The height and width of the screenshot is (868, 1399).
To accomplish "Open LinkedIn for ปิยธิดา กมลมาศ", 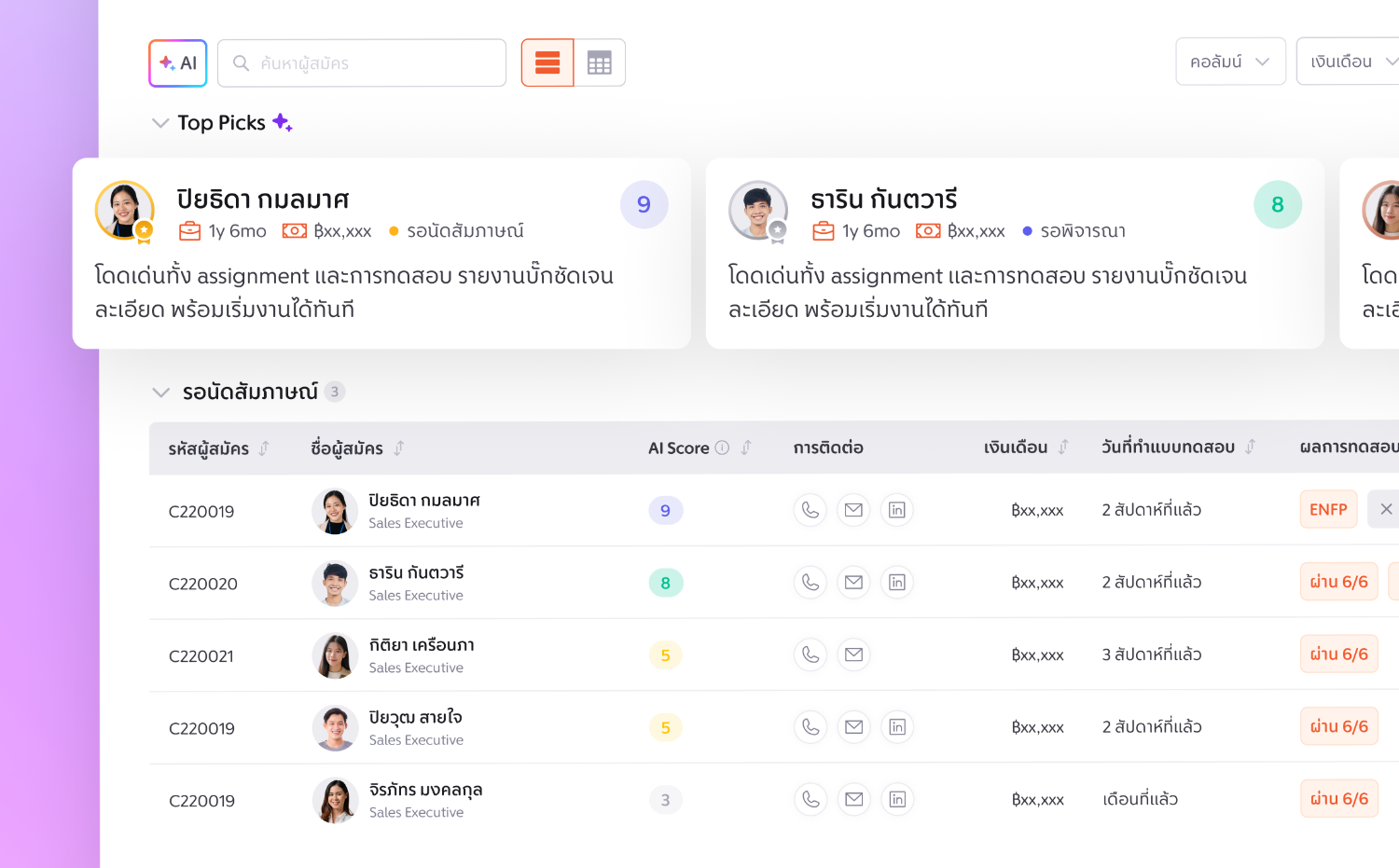I will (x=897, y=510).
